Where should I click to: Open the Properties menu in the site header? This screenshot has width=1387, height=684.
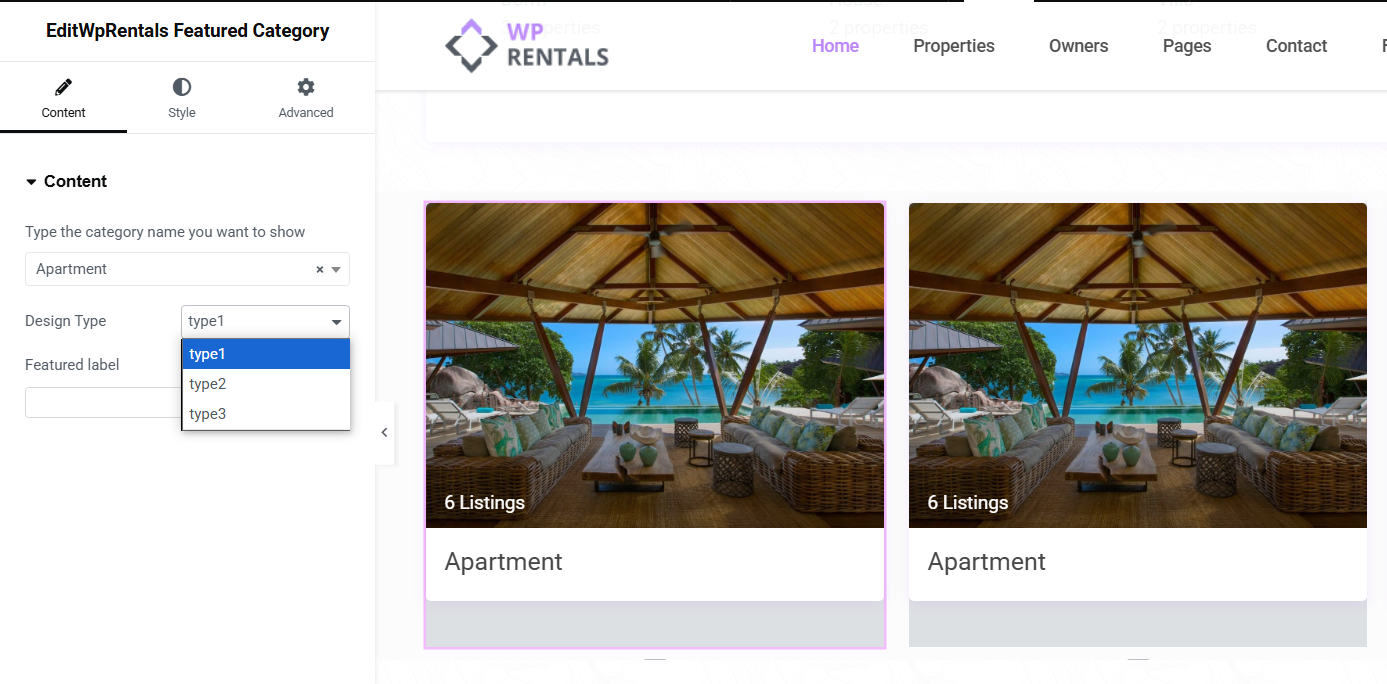[x=953, y=46]
